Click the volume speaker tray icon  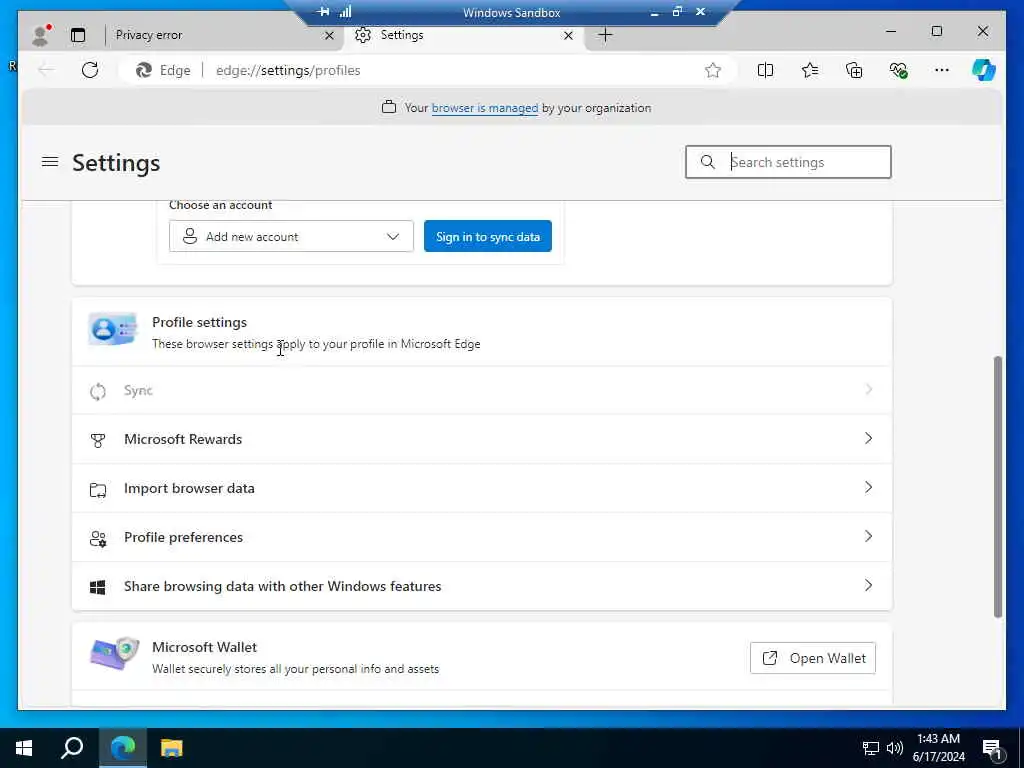895,748
